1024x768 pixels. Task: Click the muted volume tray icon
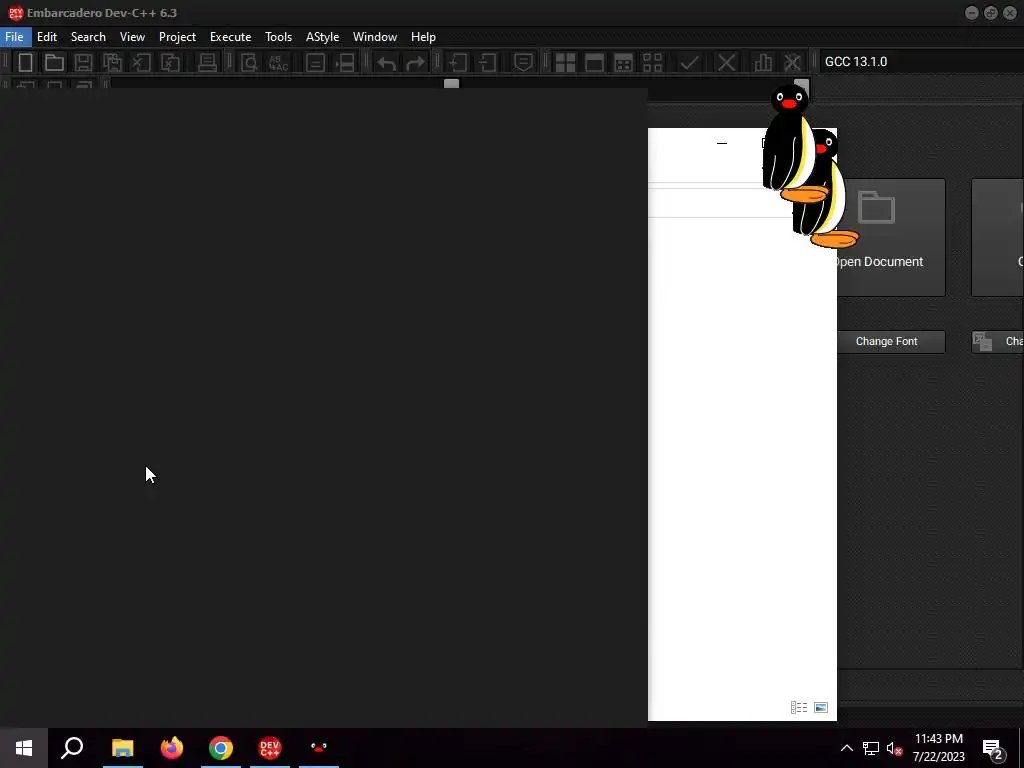pyautogui.click(x=895, y=748)
